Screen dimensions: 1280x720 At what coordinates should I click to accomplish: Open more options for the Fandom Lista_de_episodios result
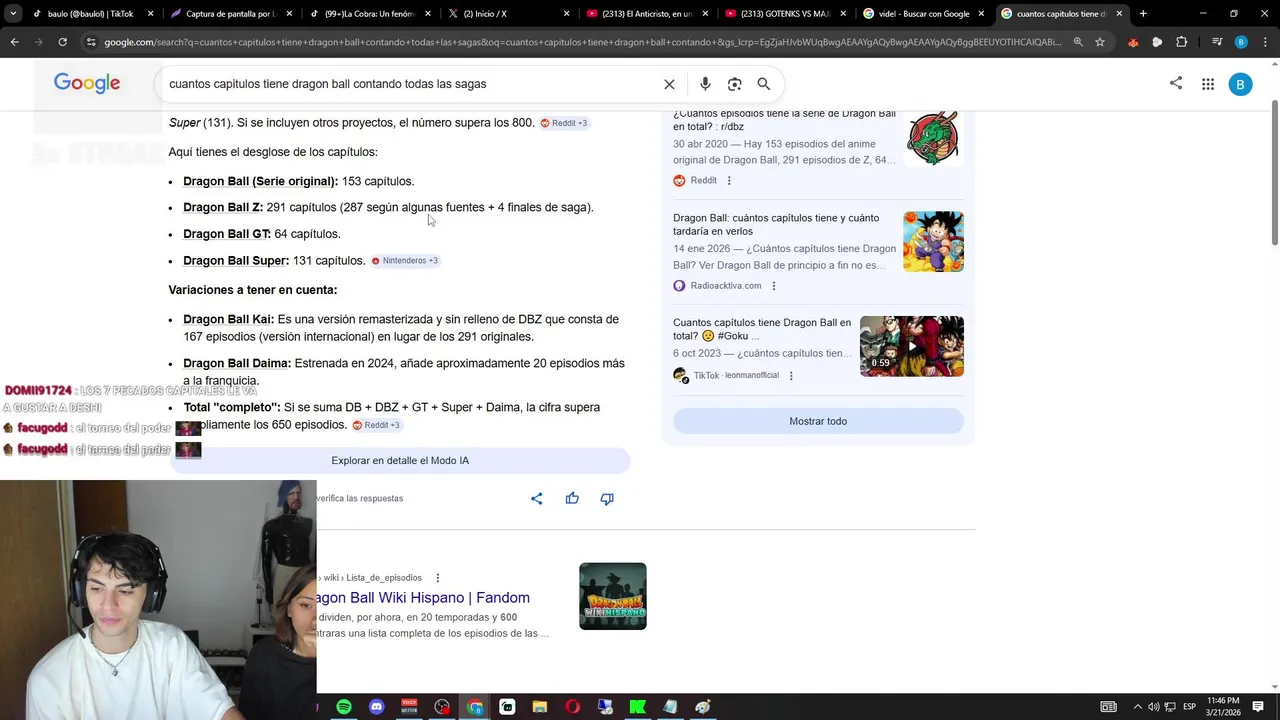click(437, 578)
